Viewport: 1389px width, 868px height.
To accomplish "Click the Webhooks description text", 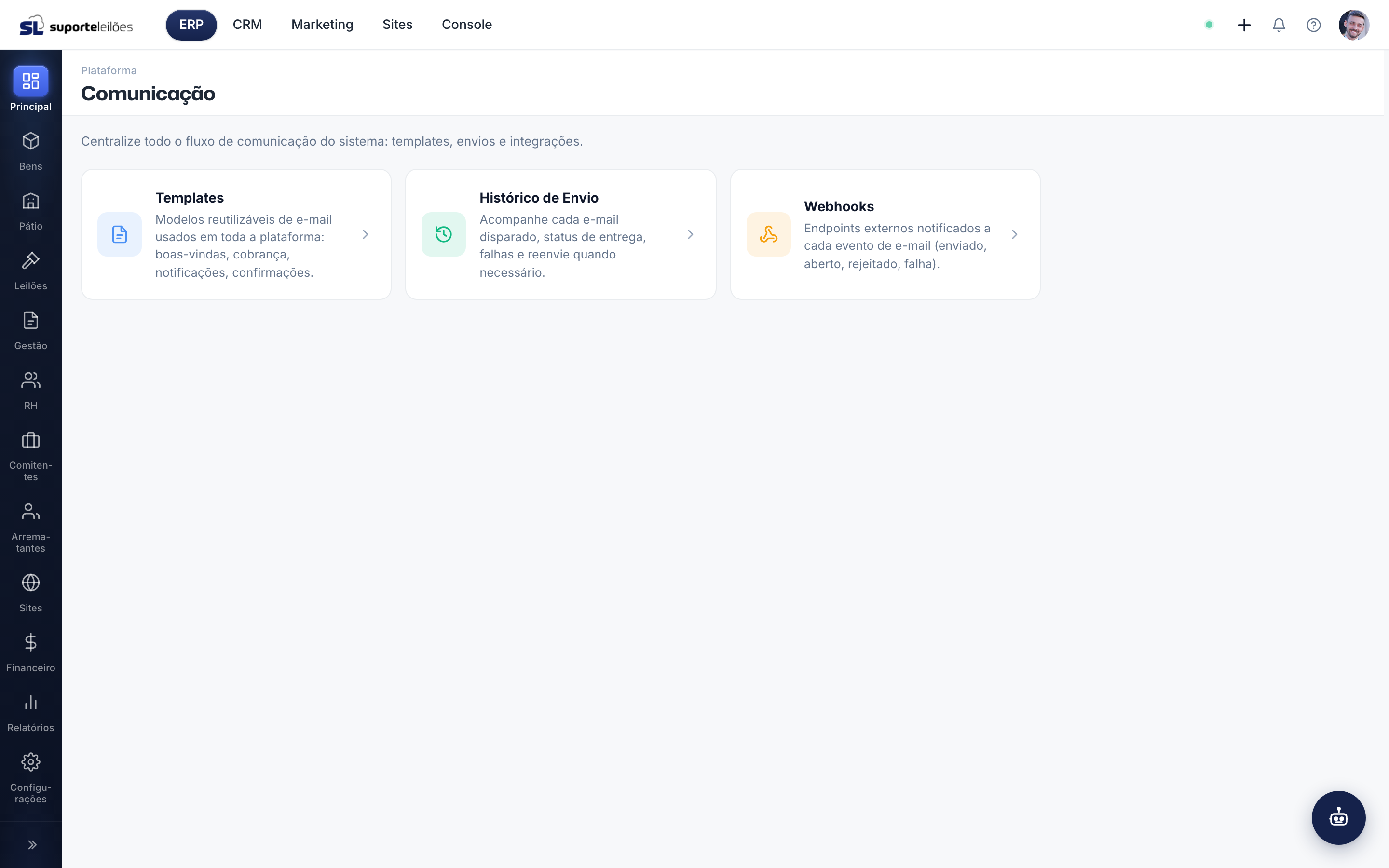I will coord(897,246).
